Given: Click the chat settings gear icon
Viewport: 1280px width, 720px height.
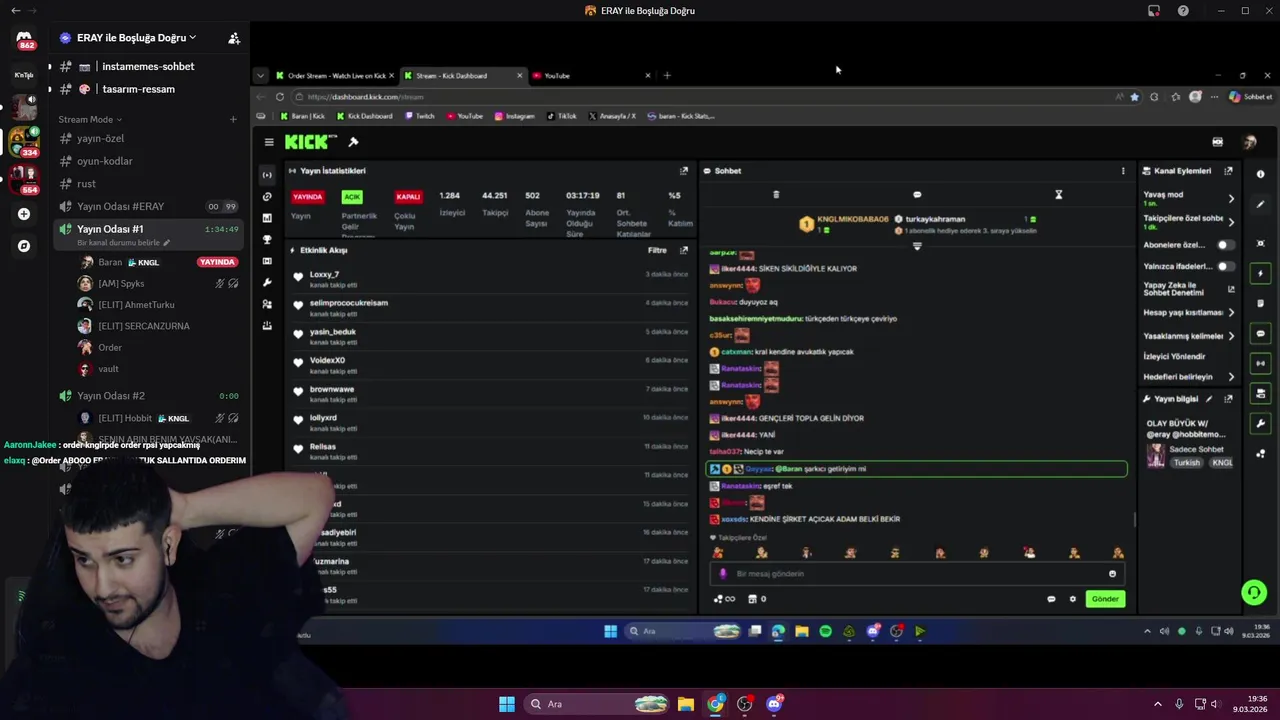Looking at the screenshot, I should point(1073,599).
